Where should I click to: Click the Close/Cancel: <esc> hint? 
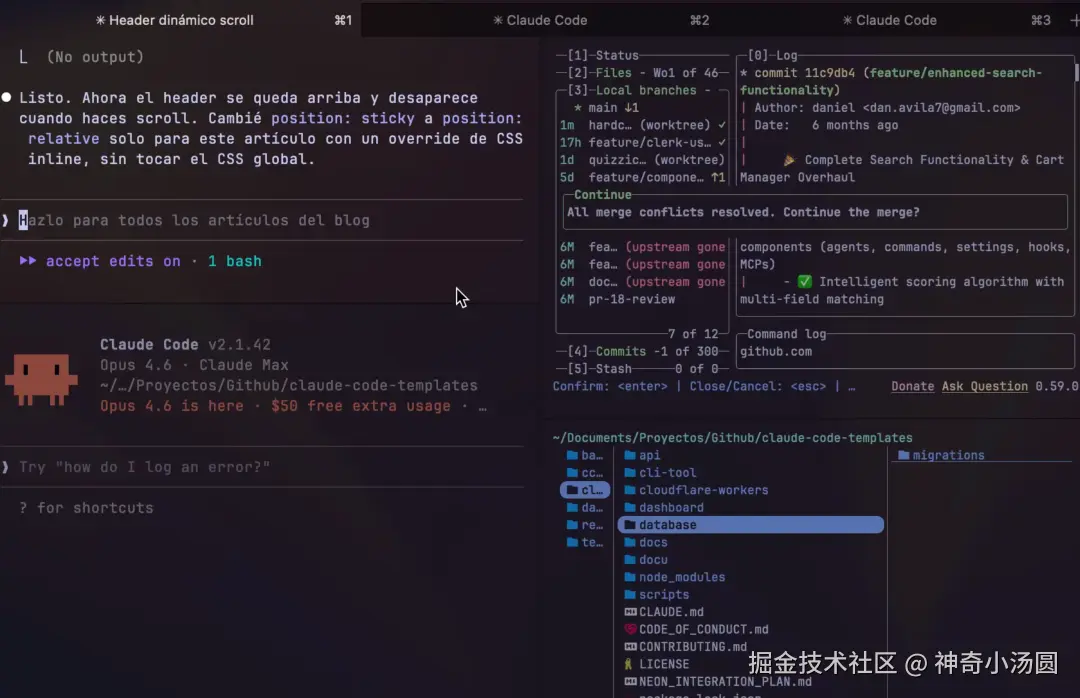[758, 386]
